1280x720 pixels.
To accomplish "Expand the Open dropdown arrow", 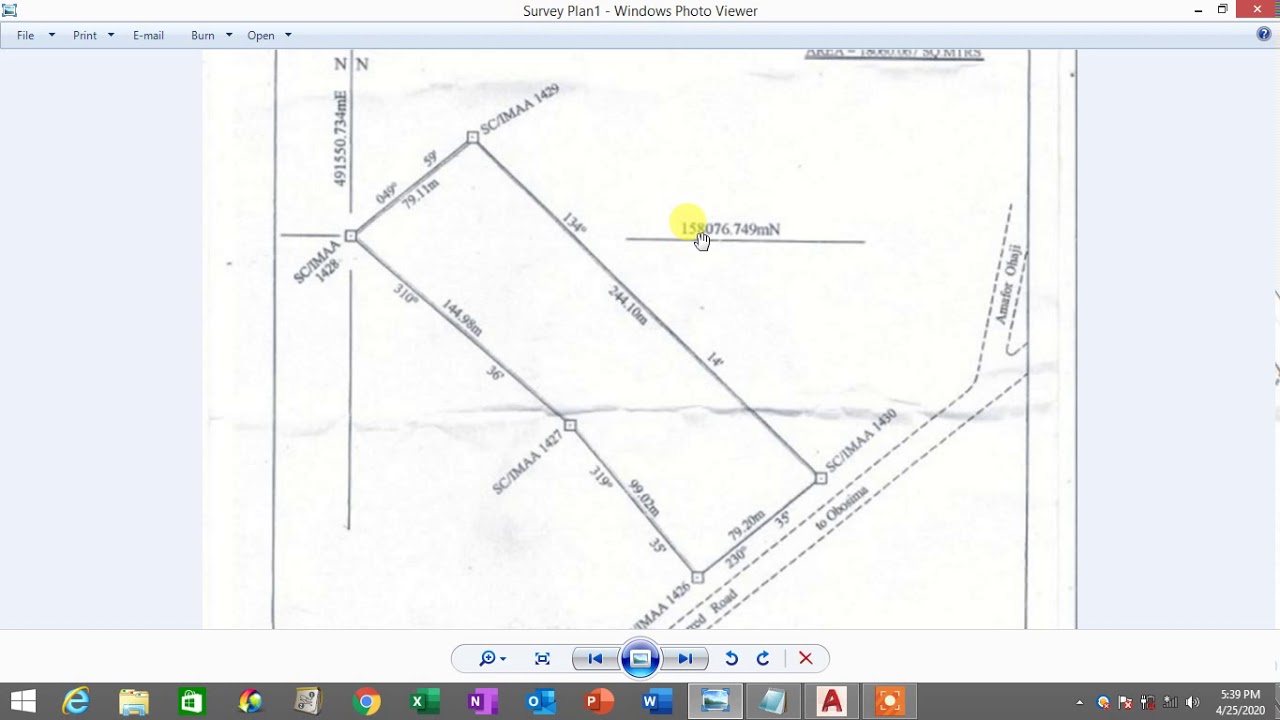I will (x=288, y=35).
